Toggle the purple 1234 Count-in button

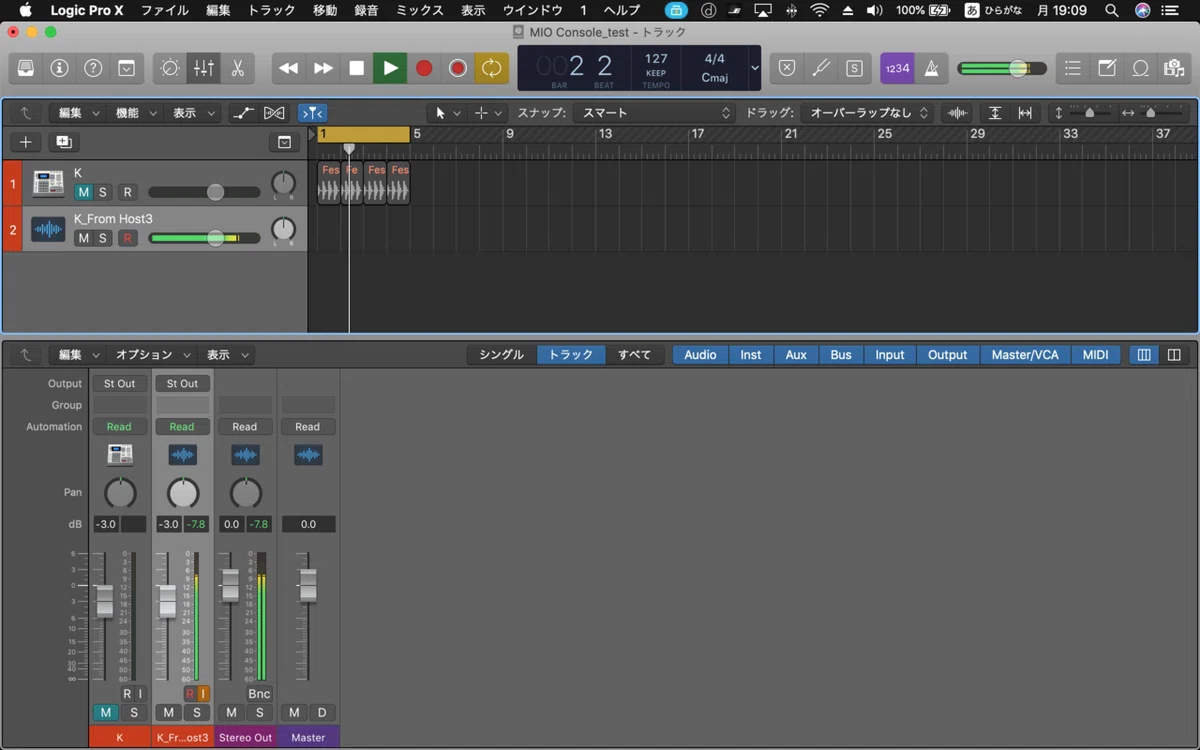[x=897, y=68]
